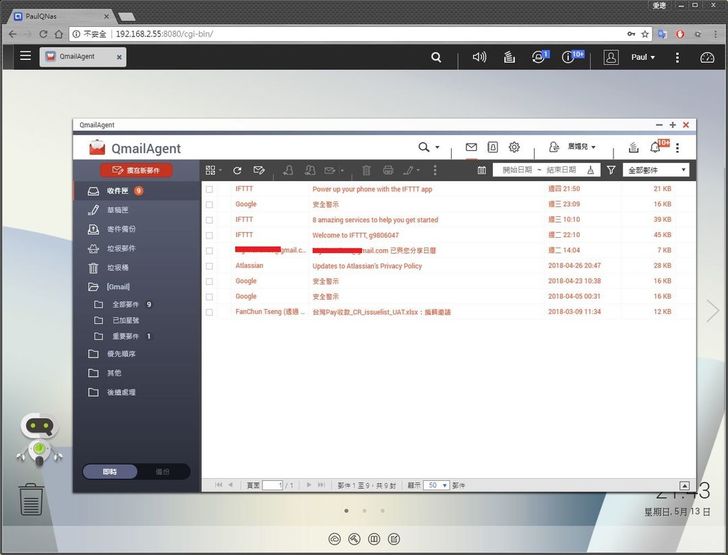Switch to the PaulQNas browser tab
728x555 pixels.
coord(59,16)
